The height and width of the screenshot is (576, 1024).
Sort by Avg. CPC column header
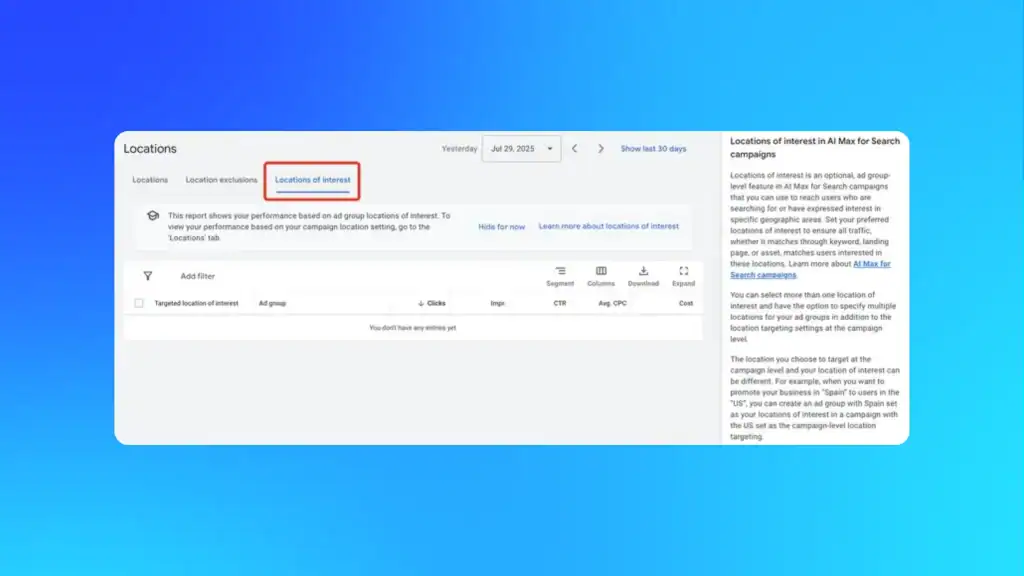pos(613,303)
